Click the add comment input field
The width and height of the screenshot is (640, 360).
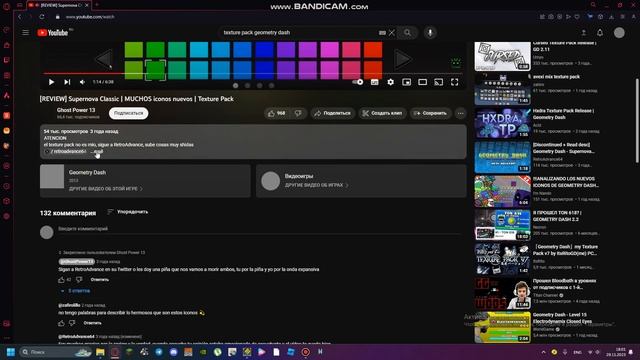[260, 230]
